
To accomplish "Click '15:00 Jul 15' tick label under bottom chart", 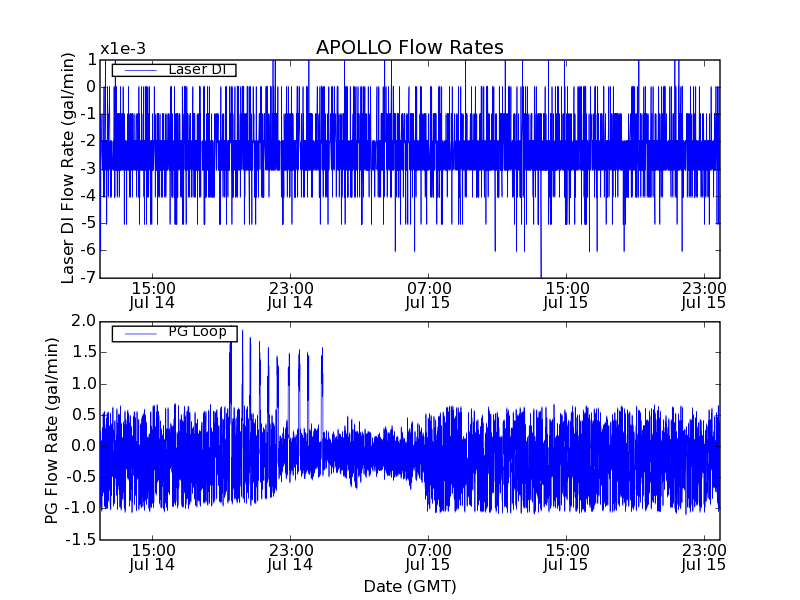I will (566, 558).
